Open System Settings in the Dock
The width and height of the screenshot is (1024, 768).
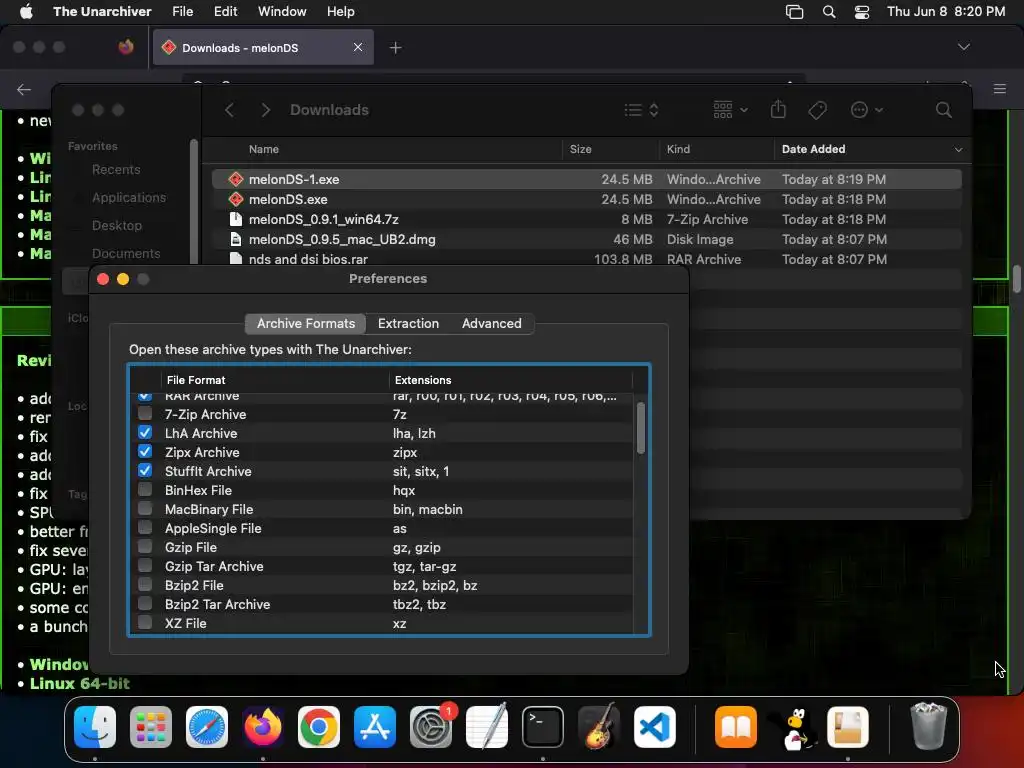pyautogui.click(x=431, y=727)
